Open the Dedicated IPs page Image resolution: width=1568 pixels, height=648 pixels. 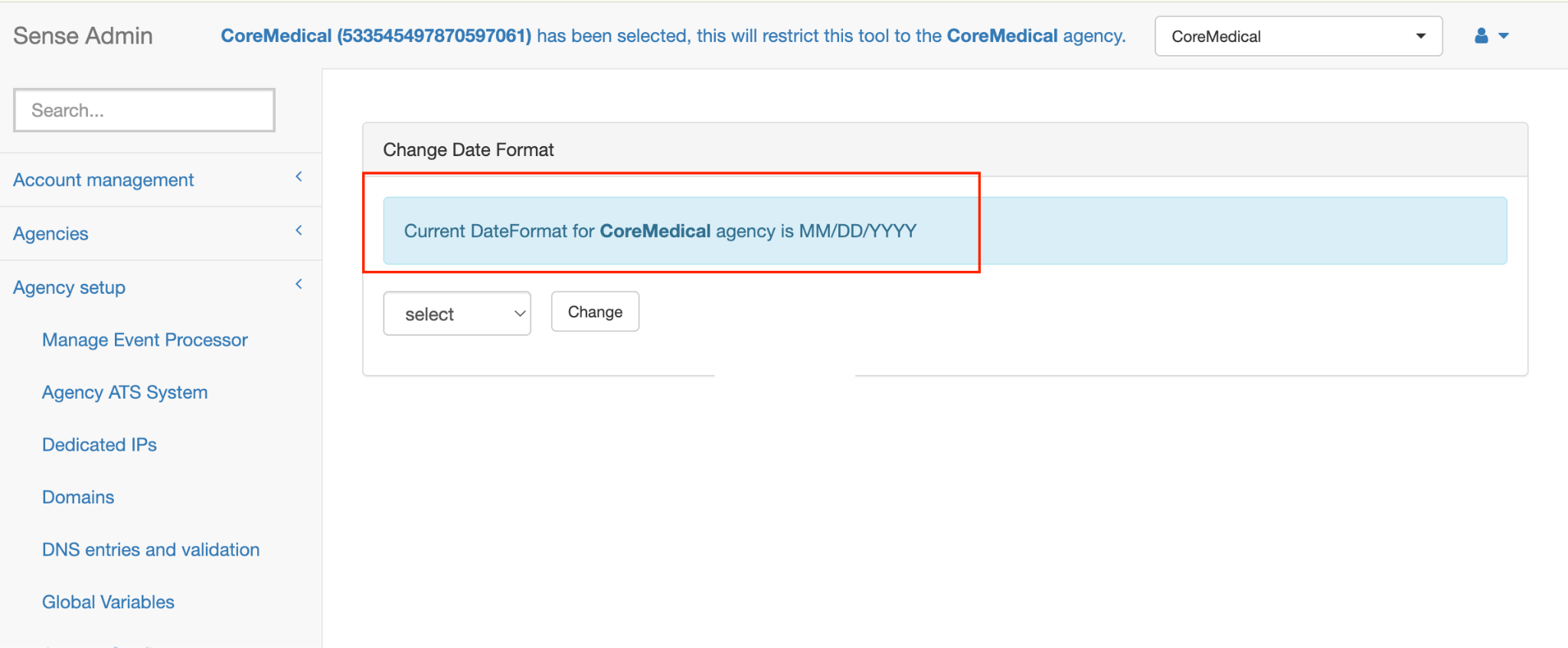[x=100, y=444]
